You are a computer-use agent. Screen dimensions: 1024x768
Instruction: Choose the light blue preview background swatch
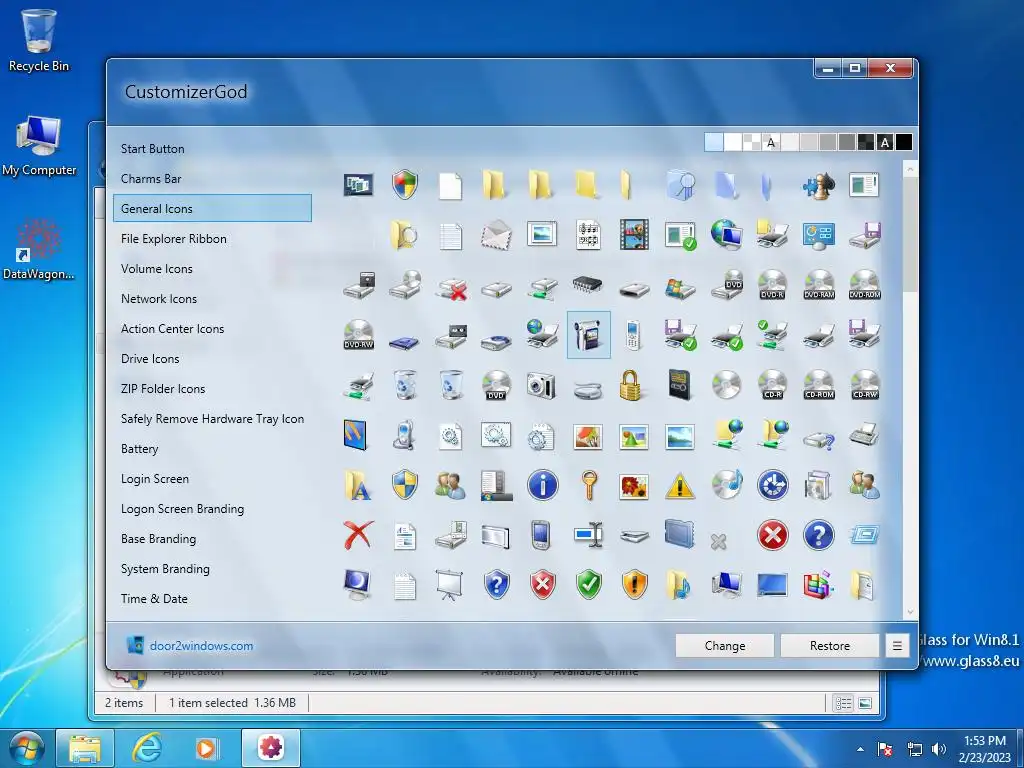pyautogui.click(x=714, y=142)
